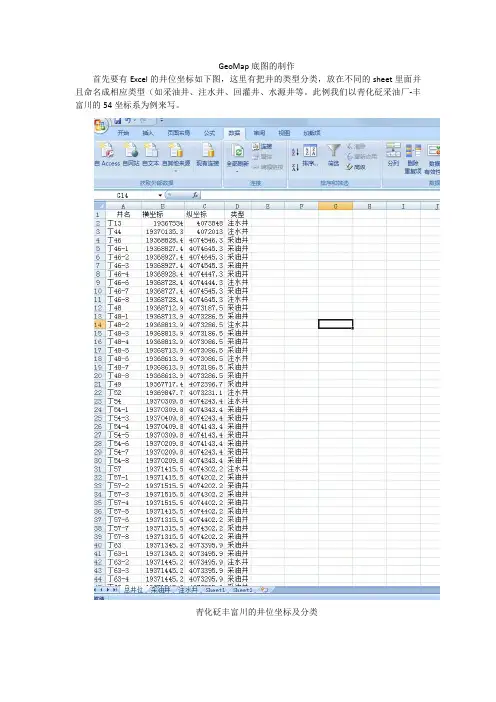
Task: Click cell with well name T54-8
Action: click(123, 460)
